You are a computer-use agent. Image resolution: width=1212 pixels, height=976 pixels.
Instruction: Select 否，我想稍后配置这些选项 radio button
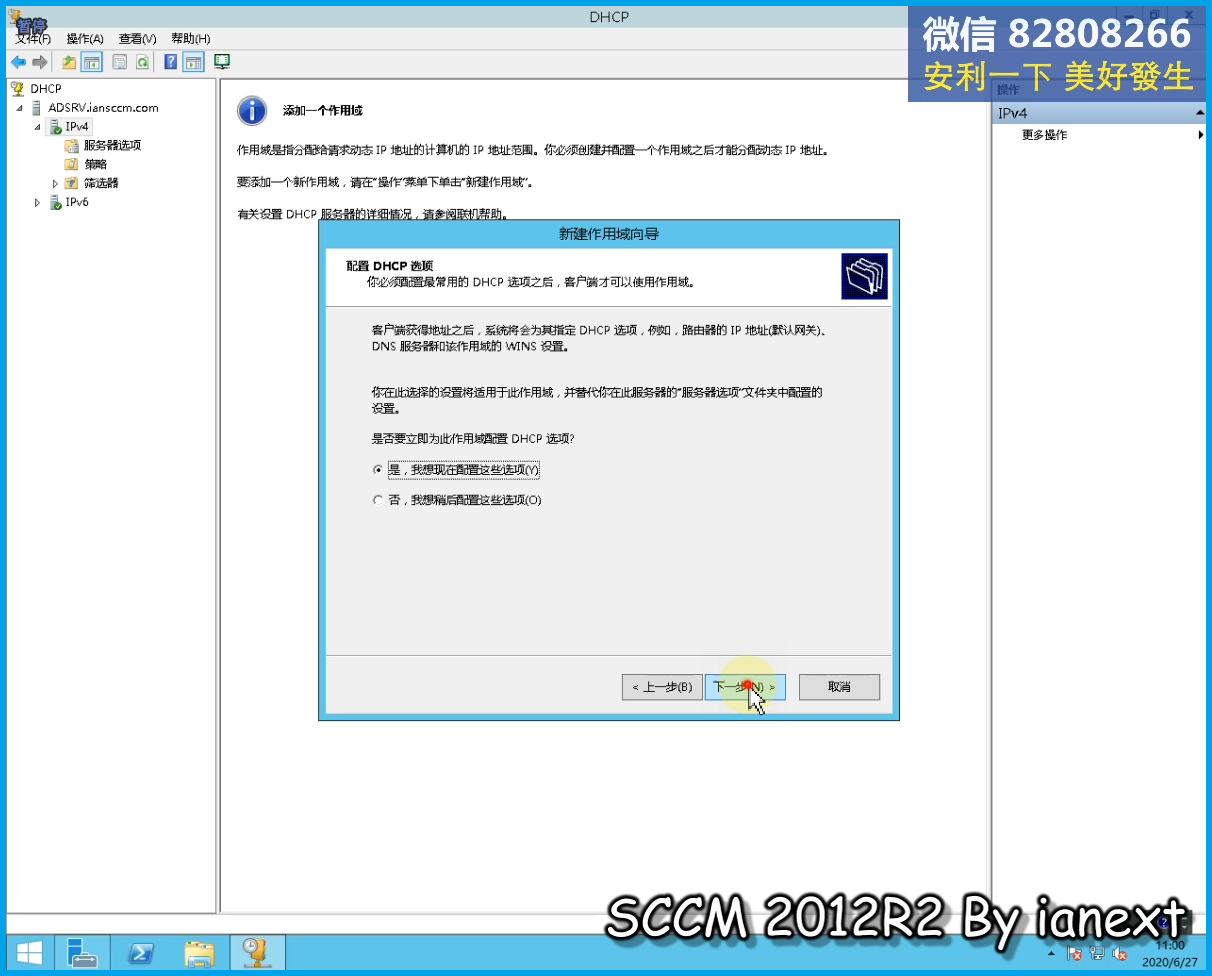[378, 500]
